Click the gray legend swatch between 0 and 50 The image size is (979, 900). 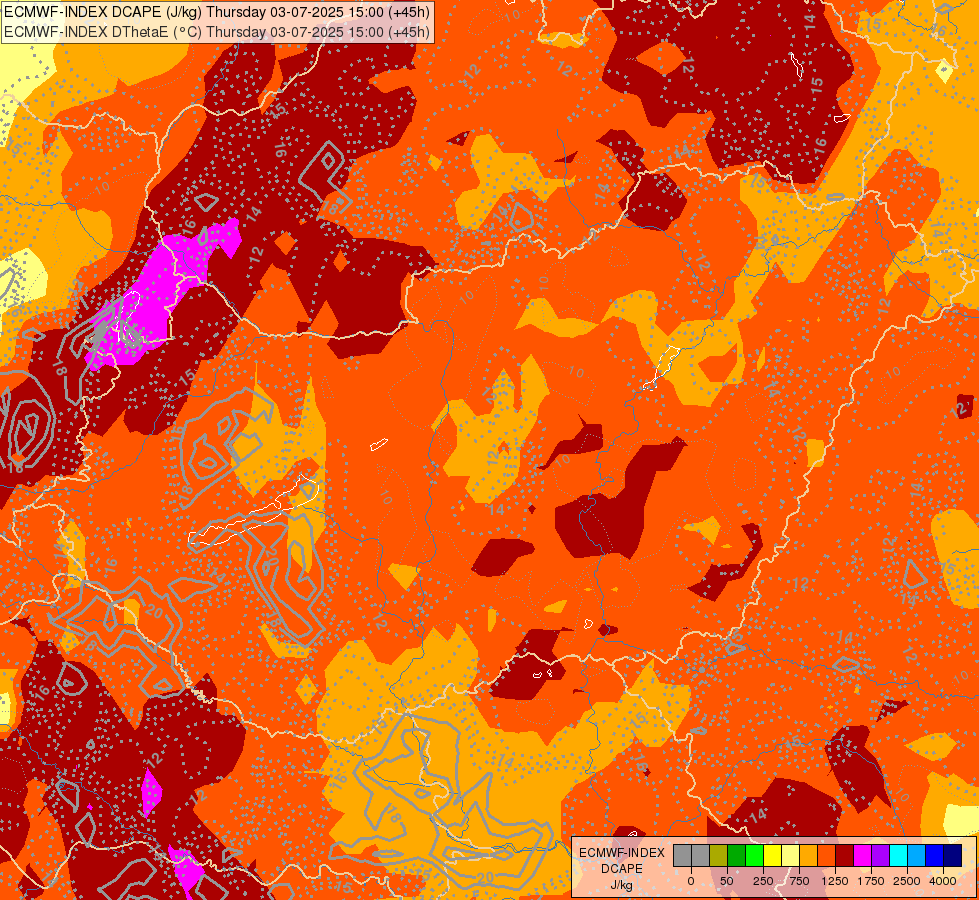[x=701, y=855]
